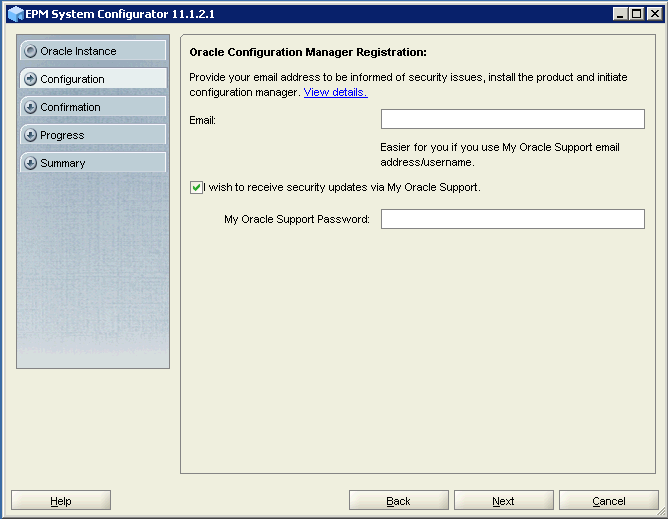This screenshot has height=519, width=668.
Task: Go back with the Back button
Action: [399, 500]
